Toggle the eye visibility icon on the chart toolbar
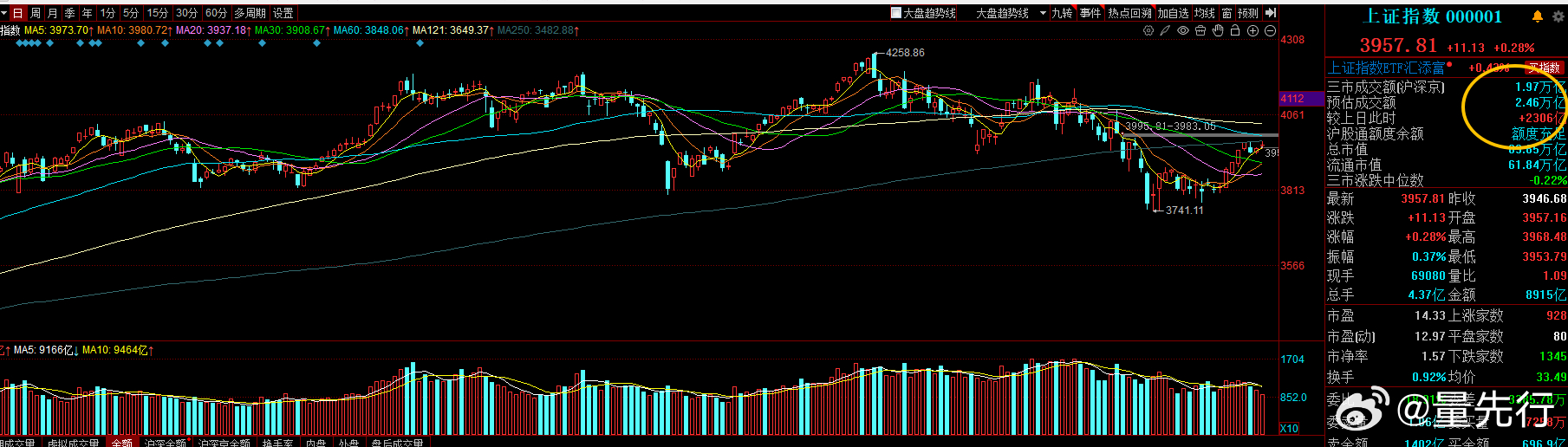Screen dimensions: 1568x447 (1183, 30)
